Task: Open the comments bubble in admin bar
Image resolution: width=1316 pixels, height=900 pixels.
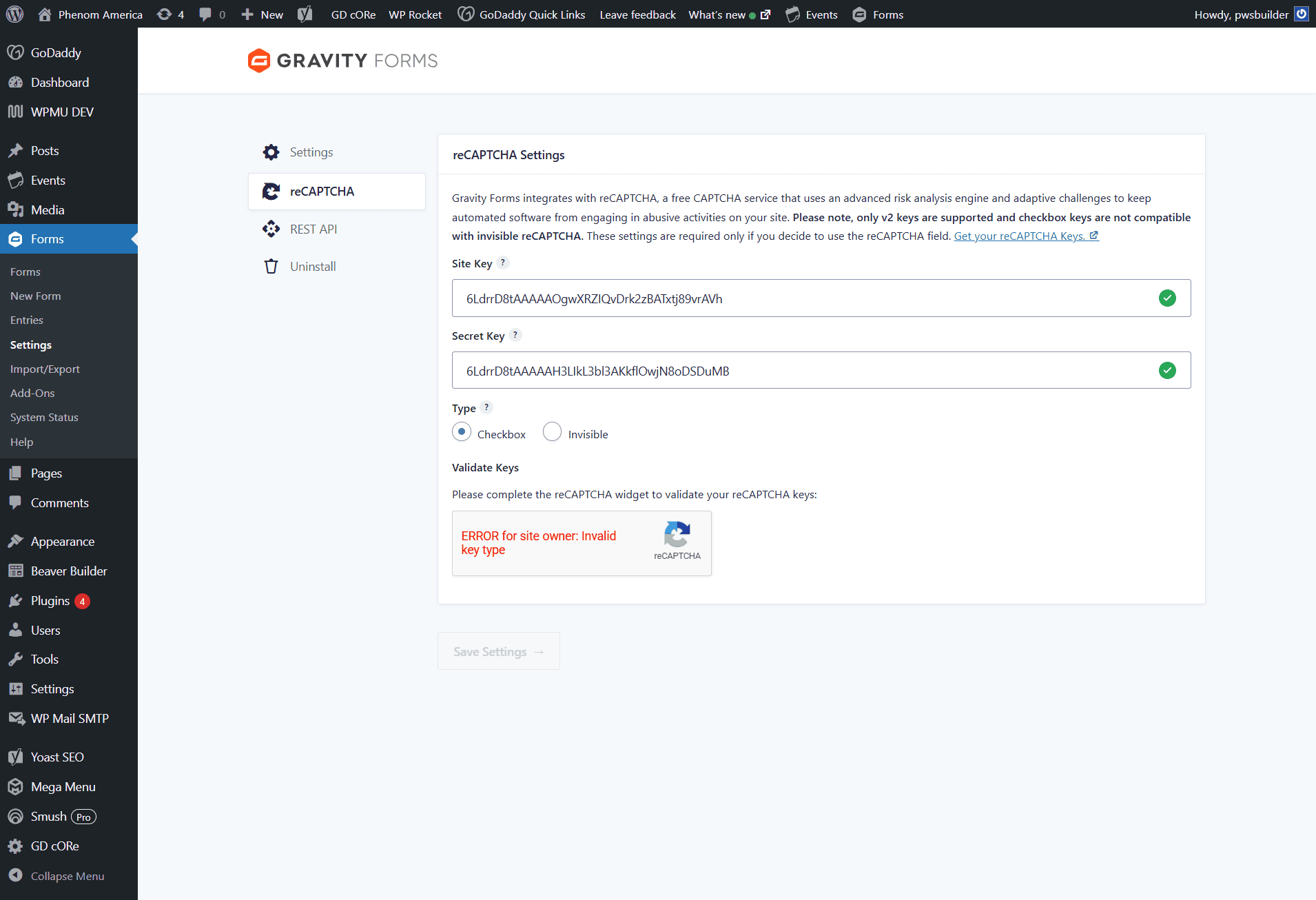Action: pyautogui.click(x=212, y=14)
